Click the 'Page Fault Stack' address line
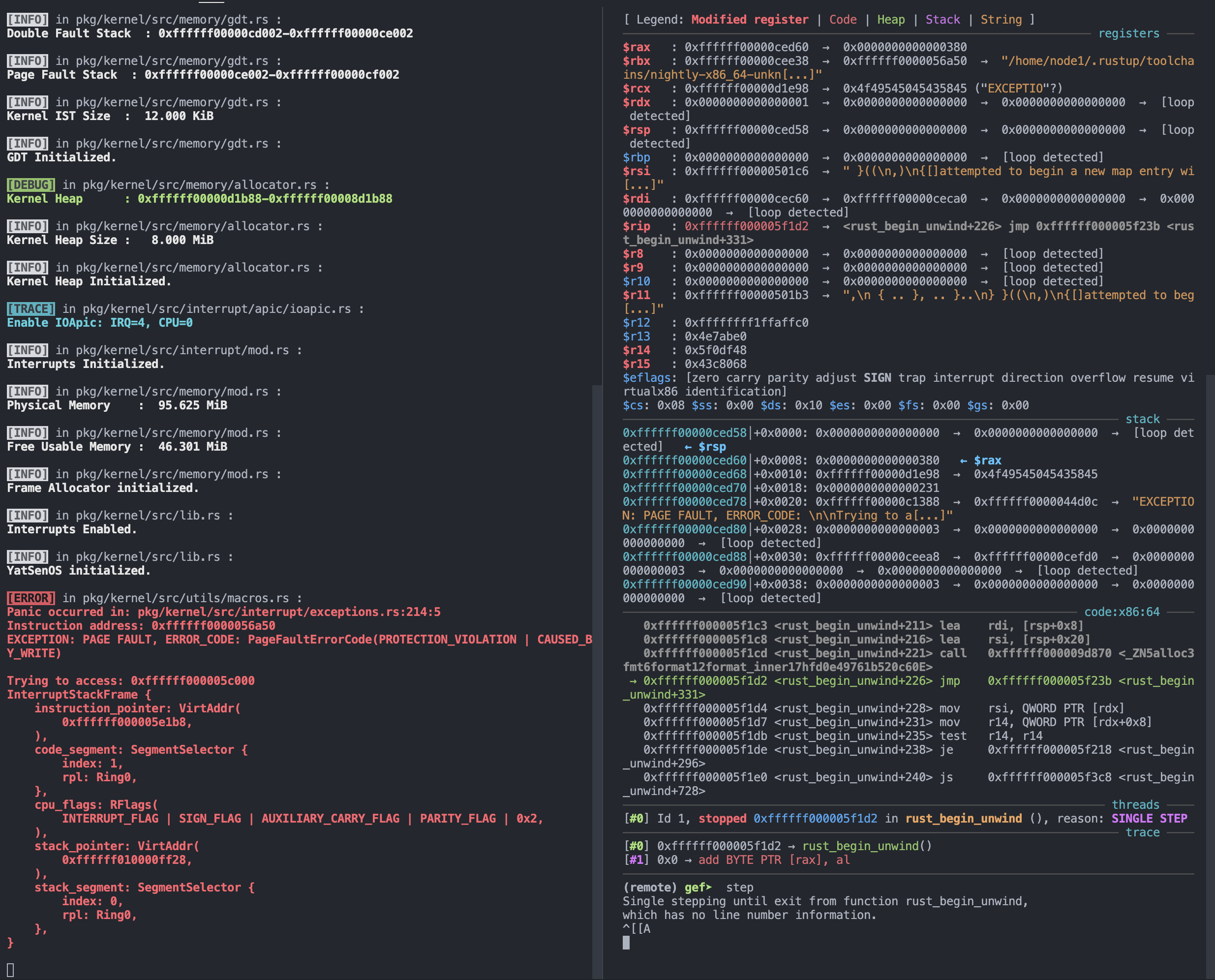Screen dimensions: 1215x980 point(203,74)
